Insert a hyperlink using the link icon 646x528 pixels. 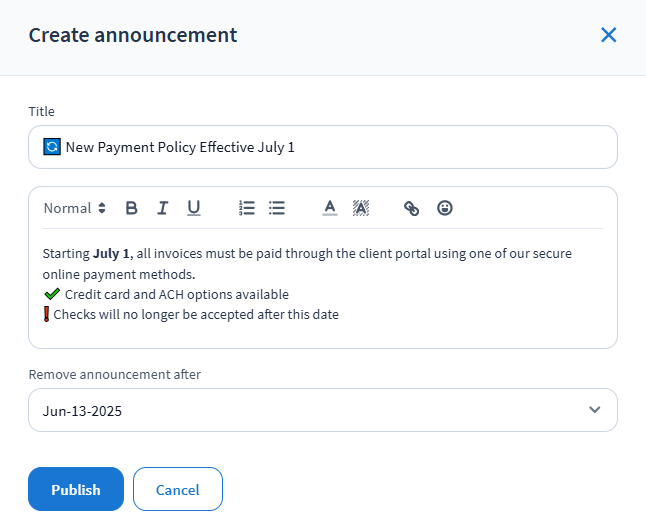coord(411,208)
